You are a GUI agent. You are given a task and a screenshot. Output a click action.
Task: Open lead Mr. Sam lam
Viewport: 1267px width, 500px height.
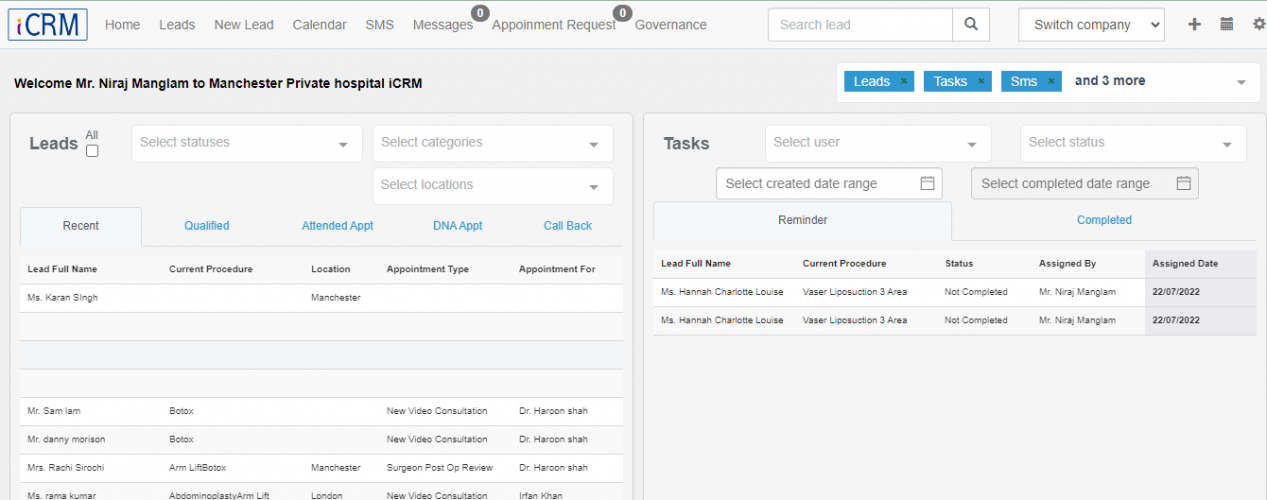pyautogui.click(x=53, y=411)
